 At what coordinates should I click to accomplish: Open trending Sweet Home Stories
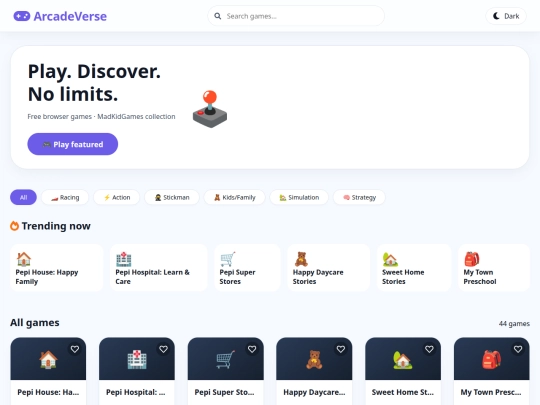click(x=414, y=268)
